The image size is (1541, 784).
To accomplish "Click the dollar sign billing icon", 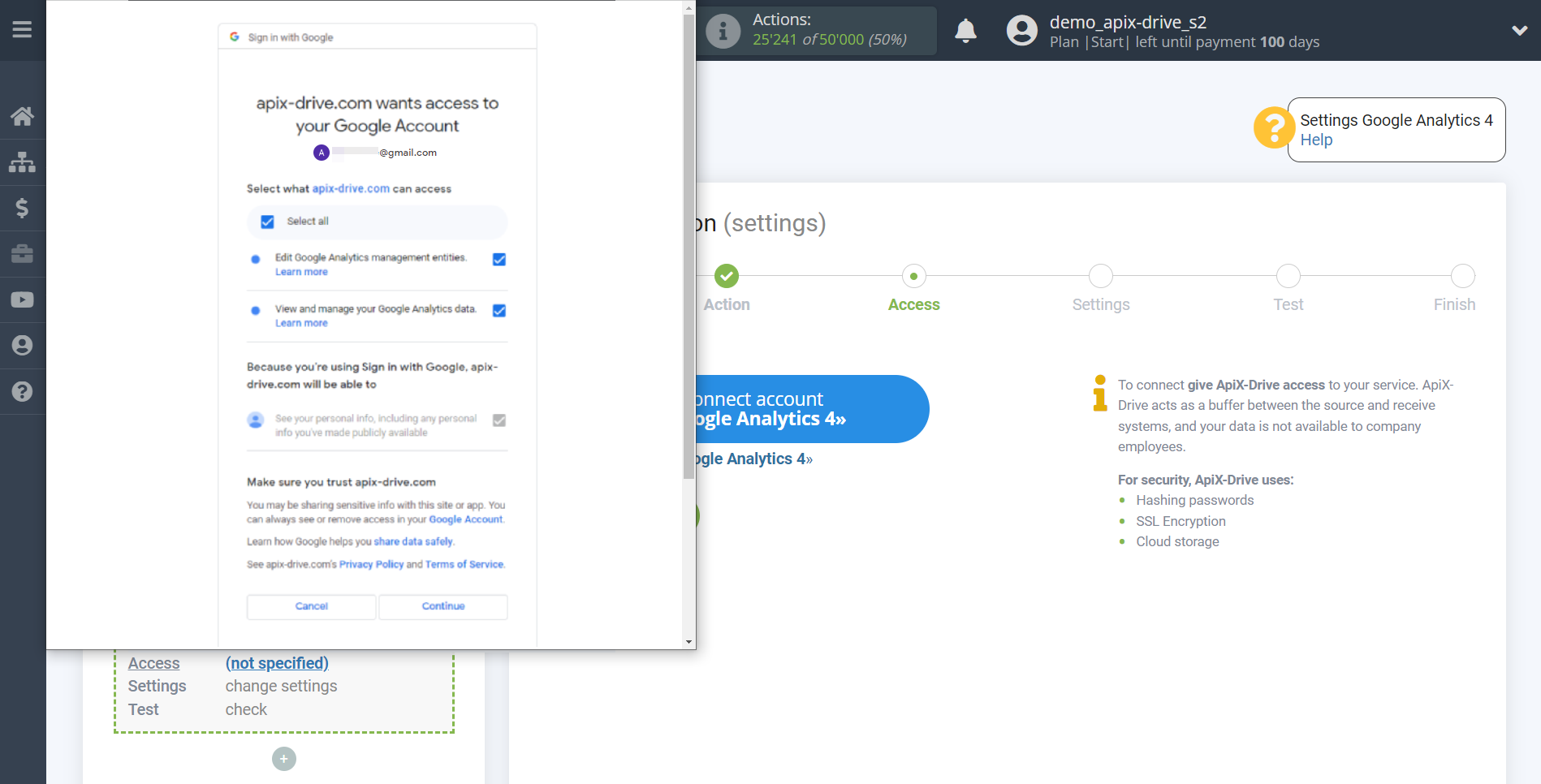I will click(23, 208).
